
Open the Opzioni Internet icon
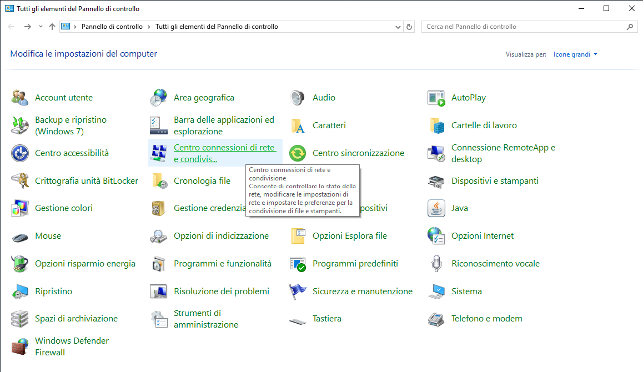[436, 236]
